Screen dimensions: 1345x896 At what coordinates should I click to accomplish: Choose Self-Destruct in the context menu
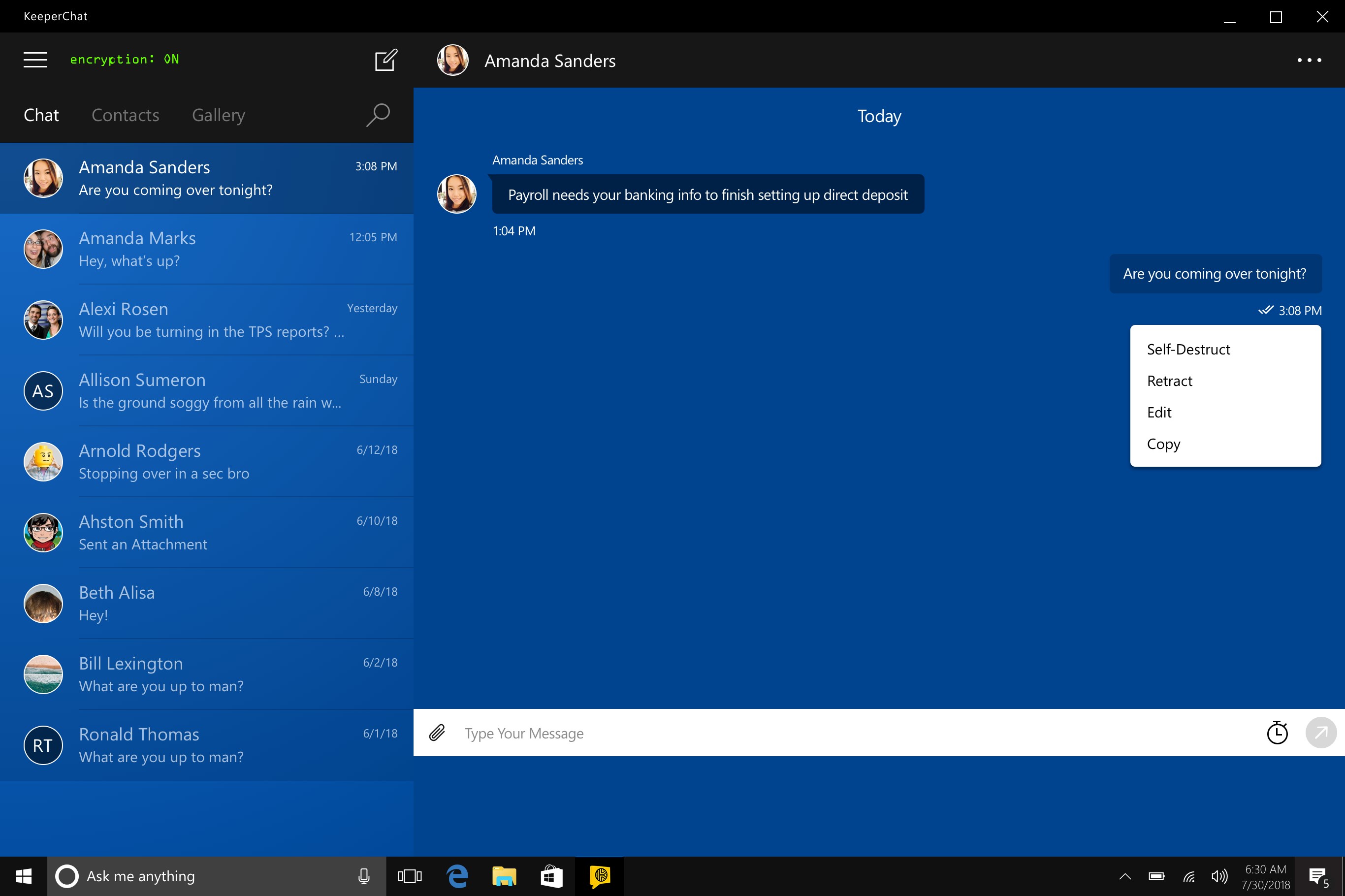1188,349
